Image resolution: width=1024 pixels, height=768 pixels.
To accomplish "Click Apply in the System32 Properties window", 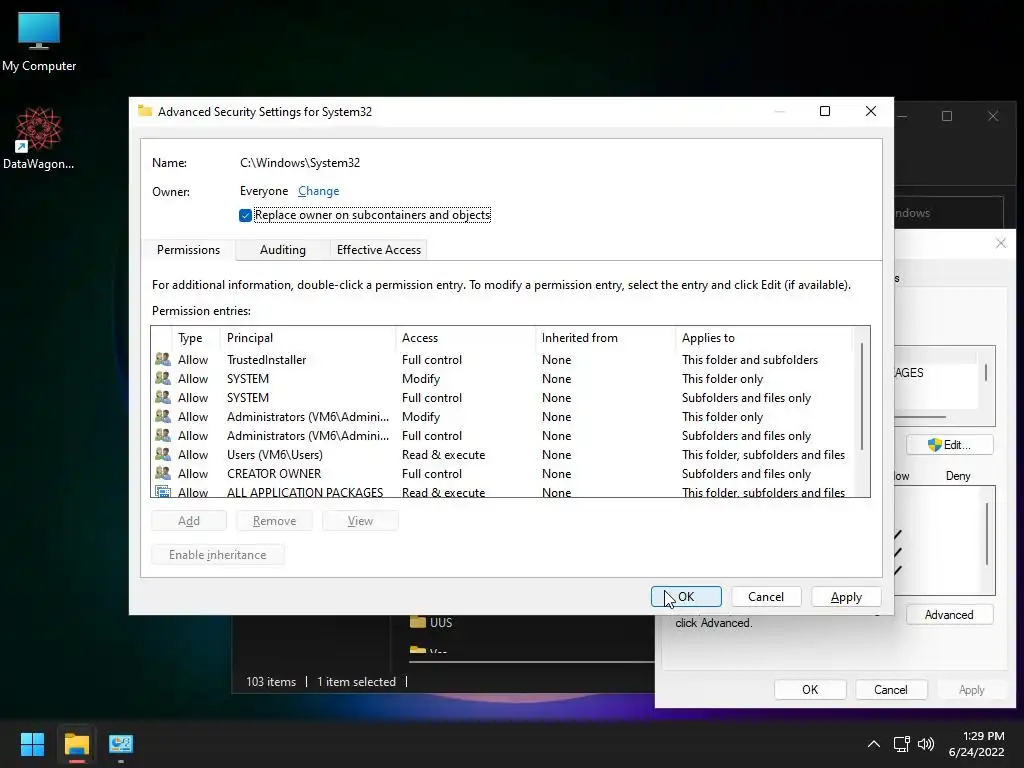I will [x=971, y=690].
